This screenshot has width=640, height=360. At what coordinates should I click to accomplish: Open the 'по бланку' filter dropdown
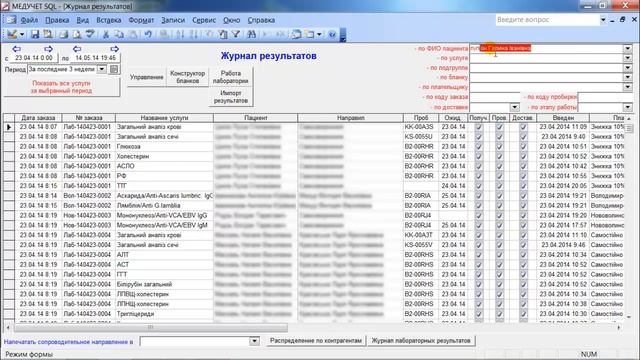628,77
